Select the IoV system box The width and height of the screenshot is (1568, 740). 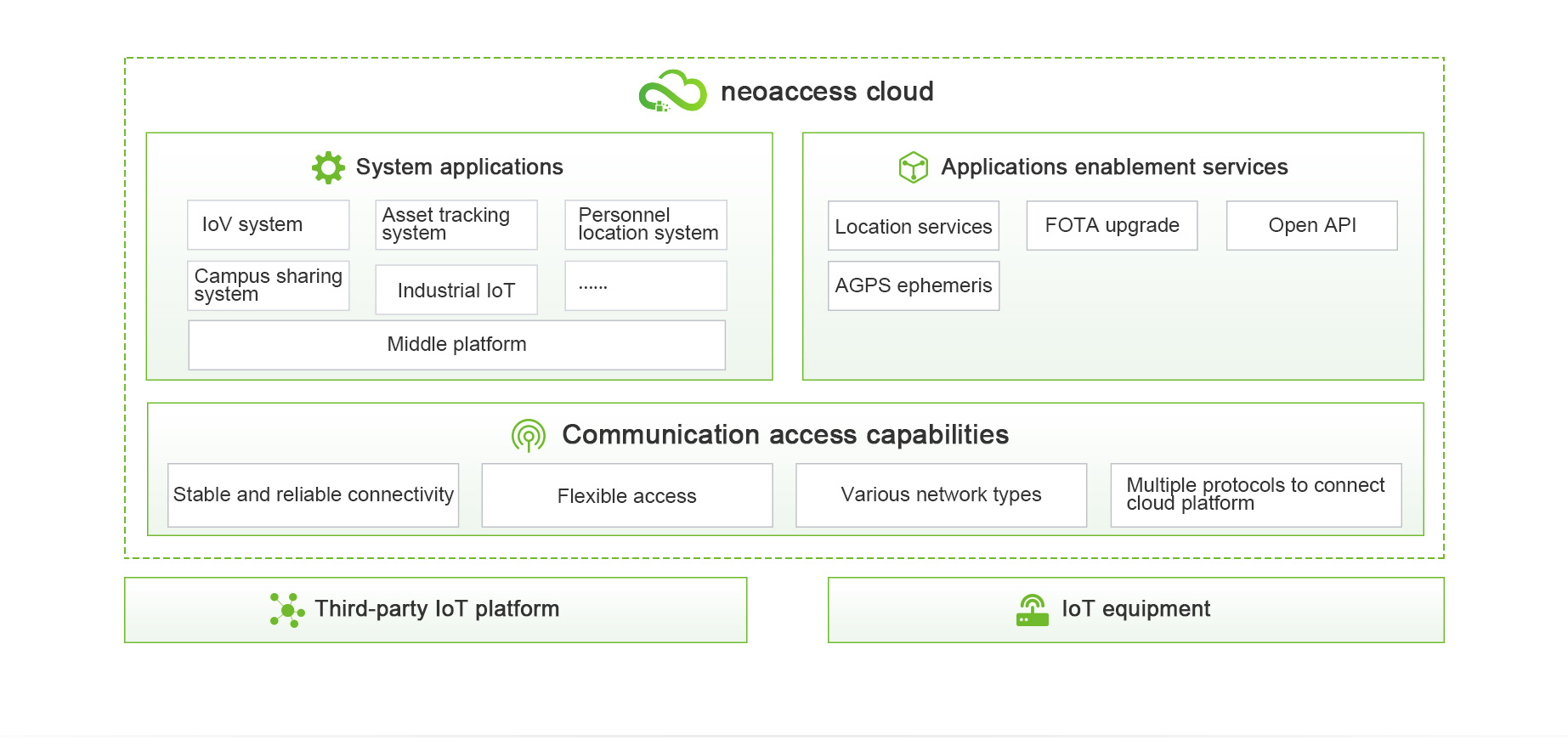(268, 224)
